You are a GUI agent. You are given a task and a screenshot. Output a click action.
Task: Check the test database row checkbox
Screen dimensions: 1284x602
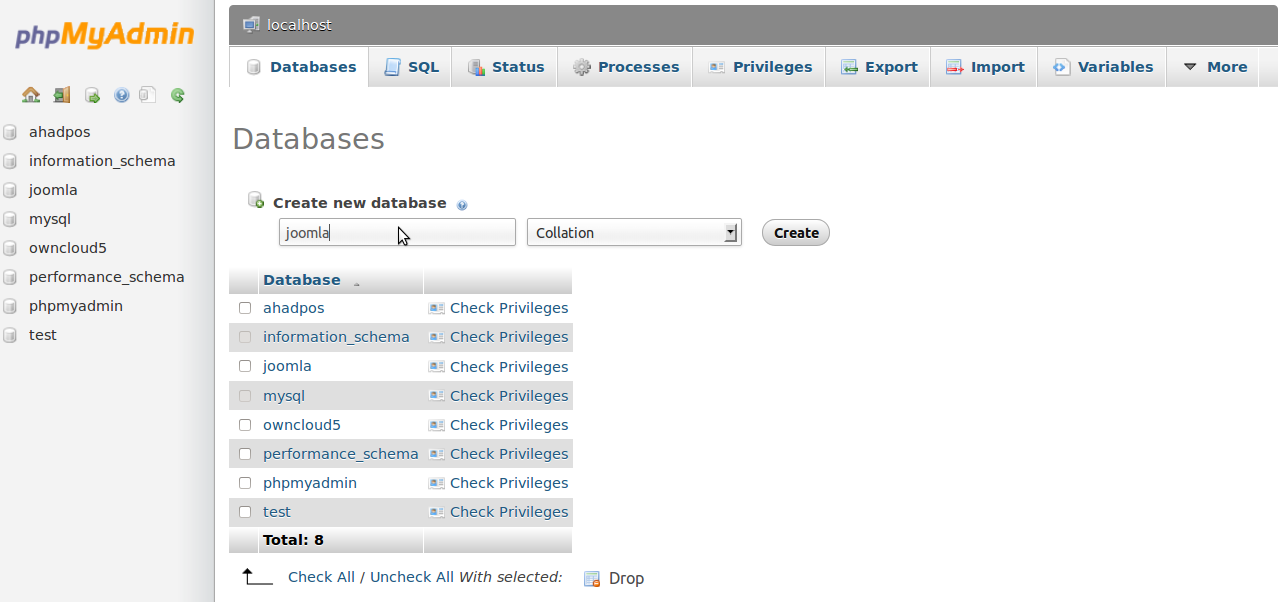coord(245,512)
